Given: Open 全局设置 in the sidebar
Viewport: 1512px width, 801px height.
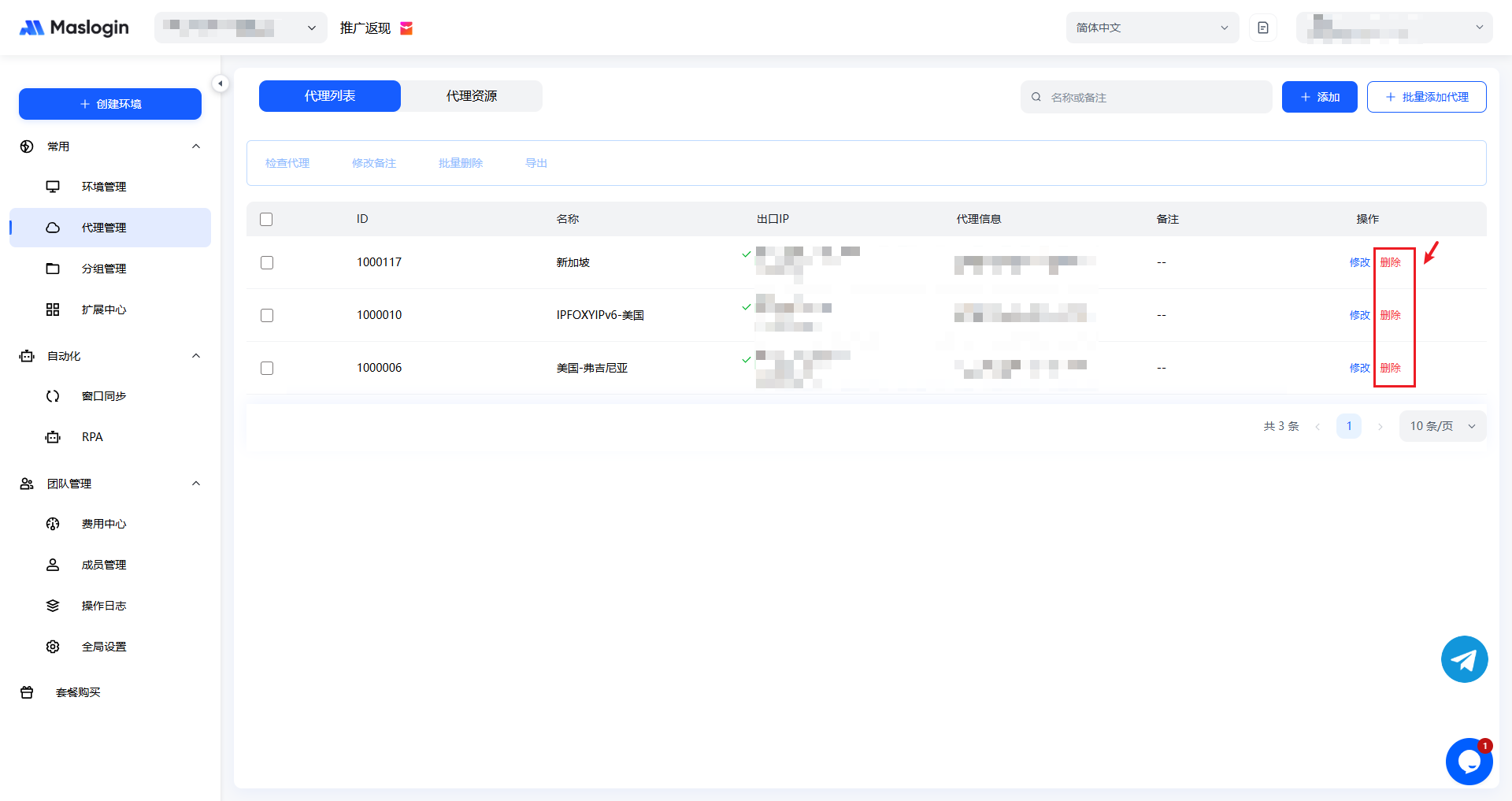Looking at the screenshot, I should click(x=104, y=647).
